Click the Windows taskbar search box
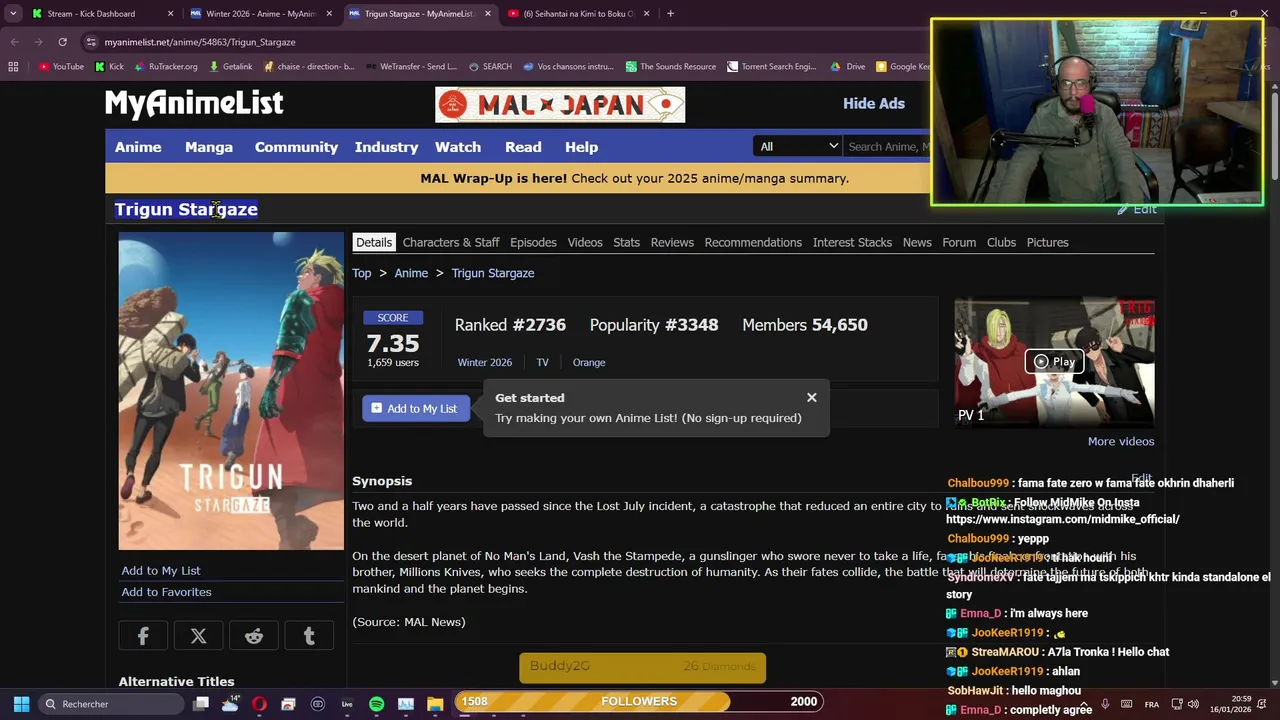Image resolution: width=1280 pixels, height=720 pixels. [112, 704]
